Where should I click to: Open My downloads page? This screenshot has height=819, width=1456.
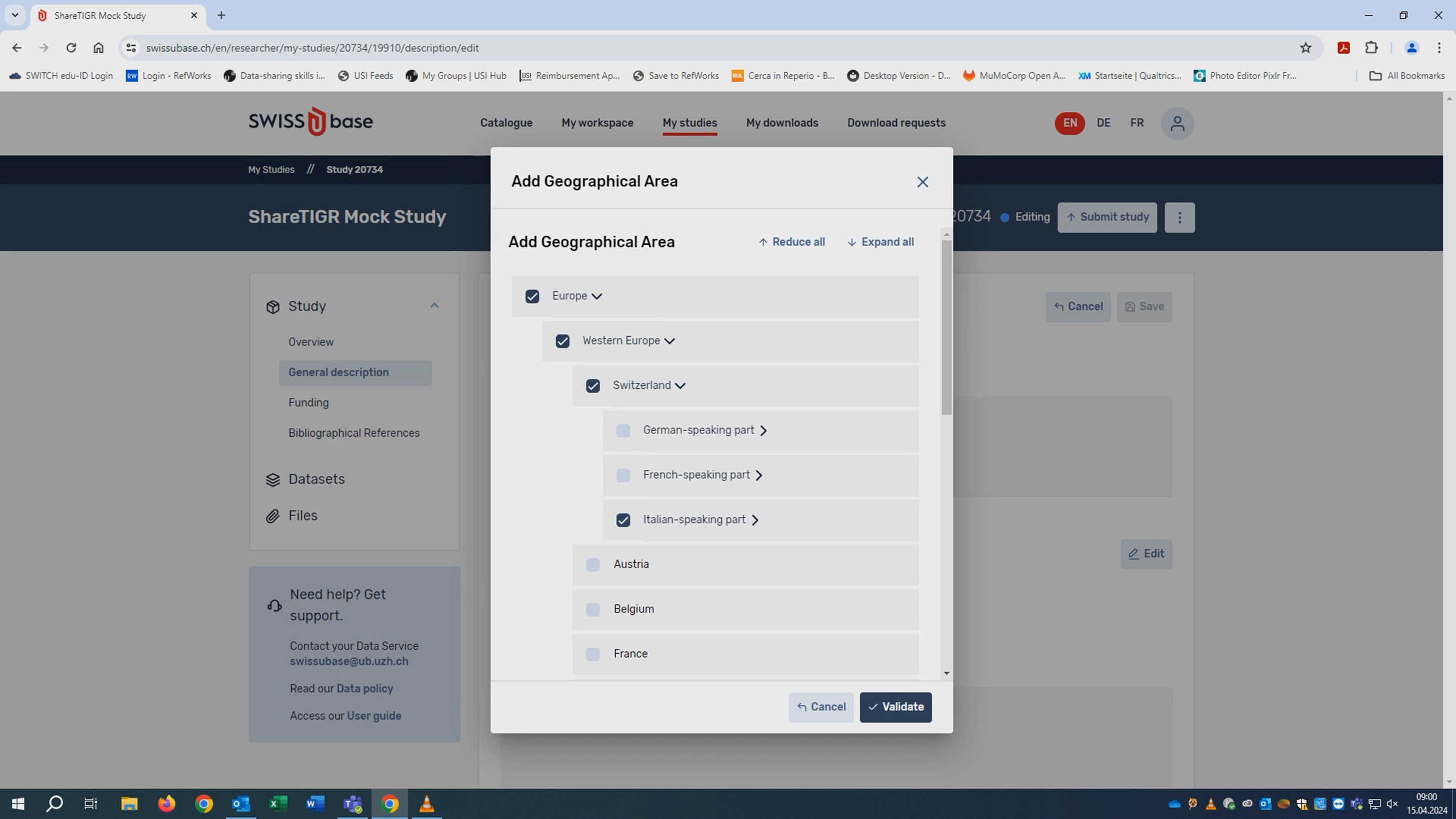click(x=782, y=123)
